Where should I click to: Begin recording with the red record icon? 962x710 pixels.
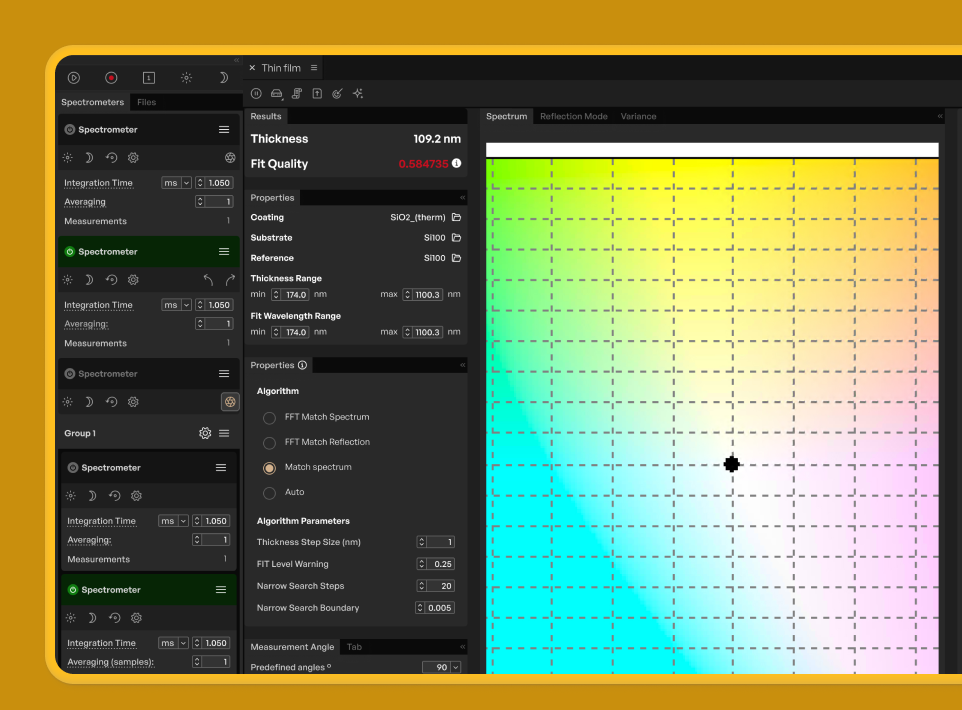(111, 77)
